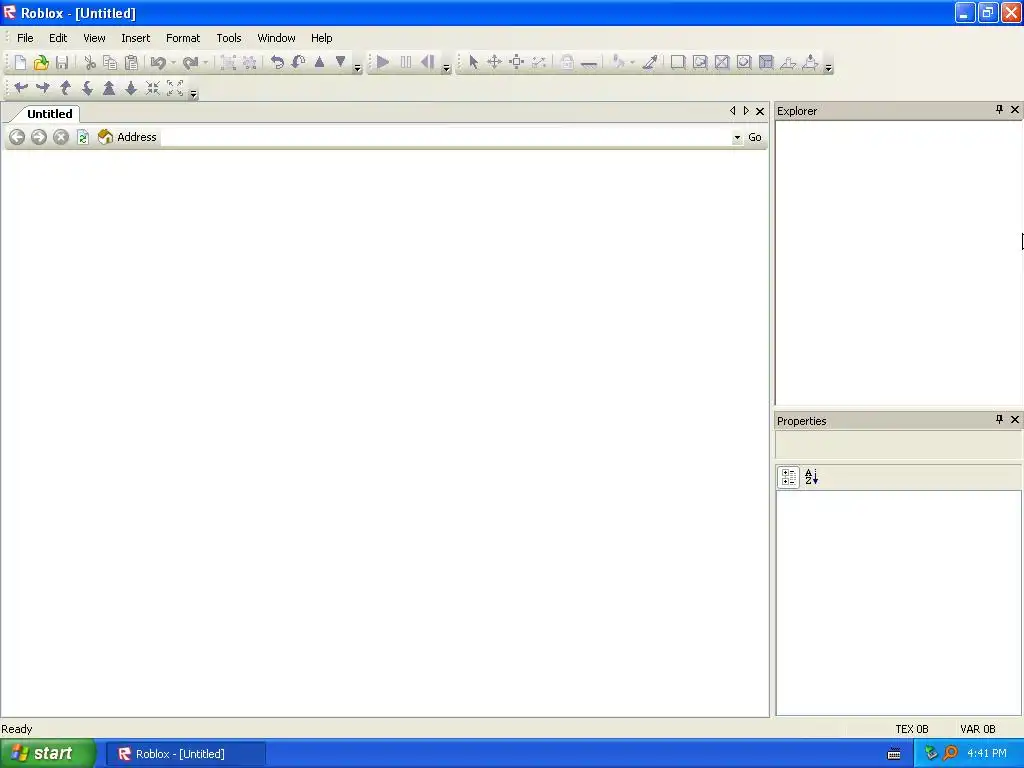Click the New file icon

(x=20, y=63)
